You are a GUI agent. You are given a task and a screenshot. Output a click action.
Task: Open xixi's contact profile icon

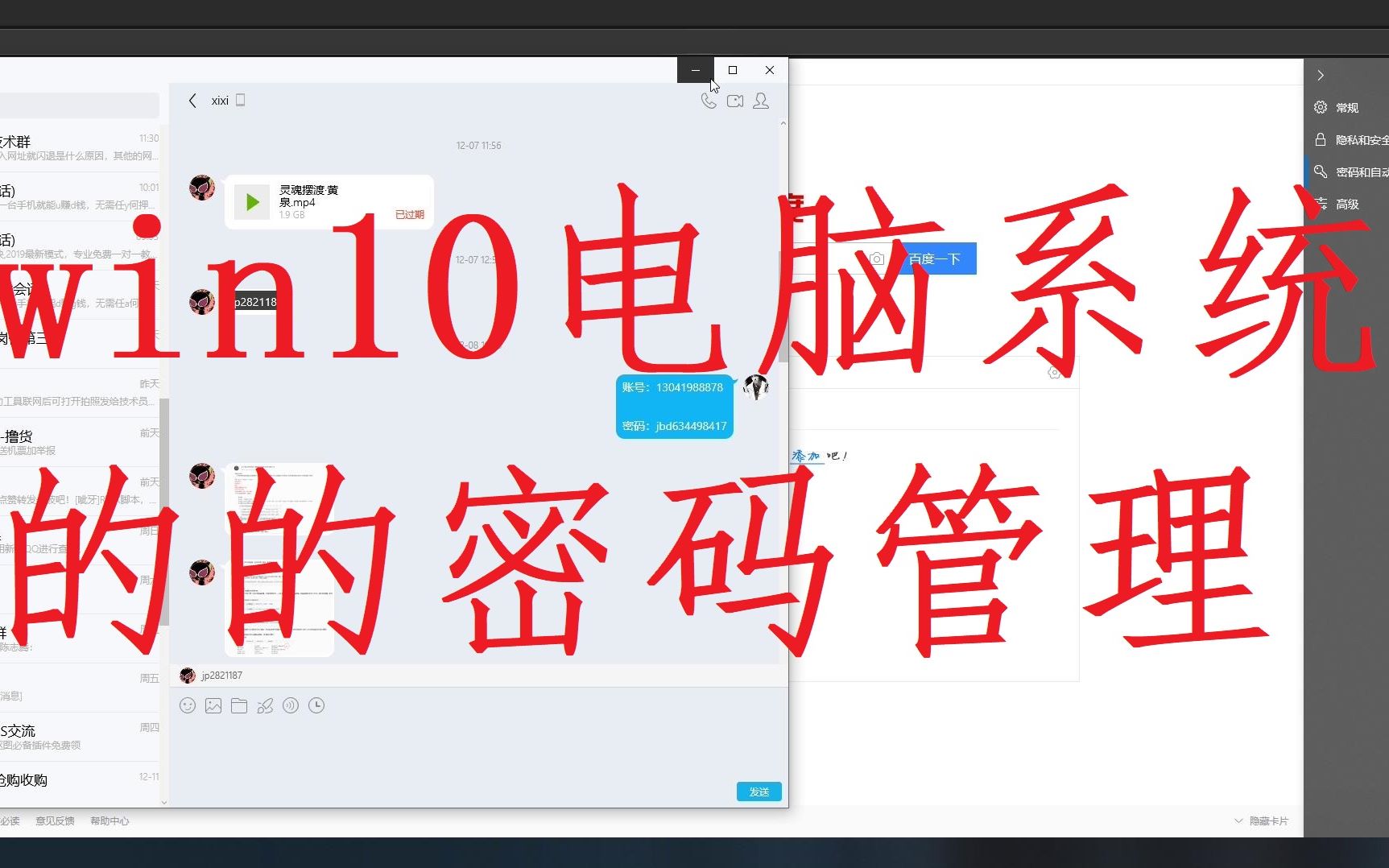(761, 101)
